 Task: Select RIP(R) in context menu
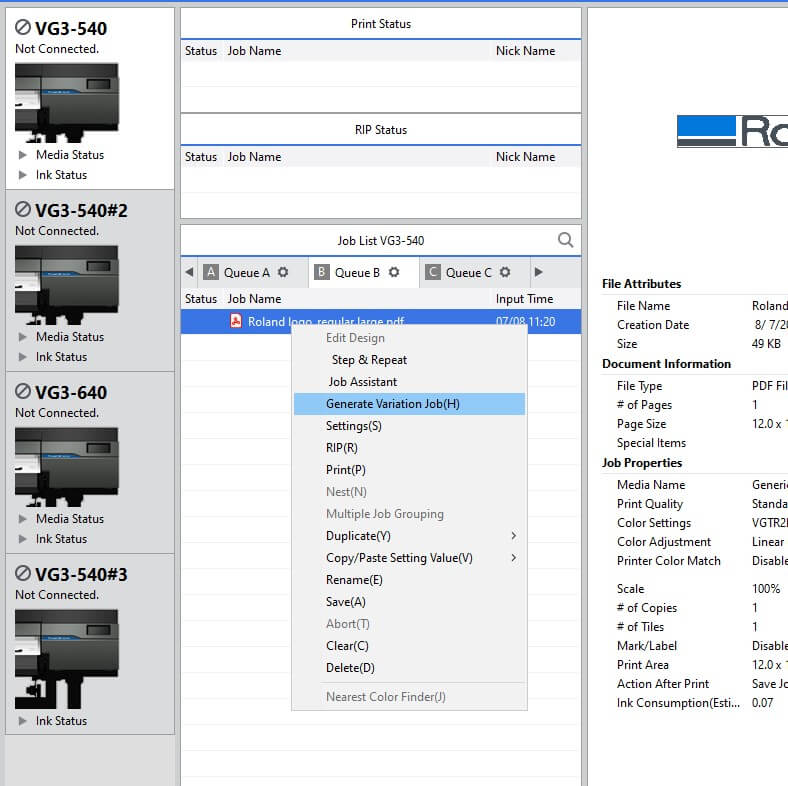(x=342, y=448)
